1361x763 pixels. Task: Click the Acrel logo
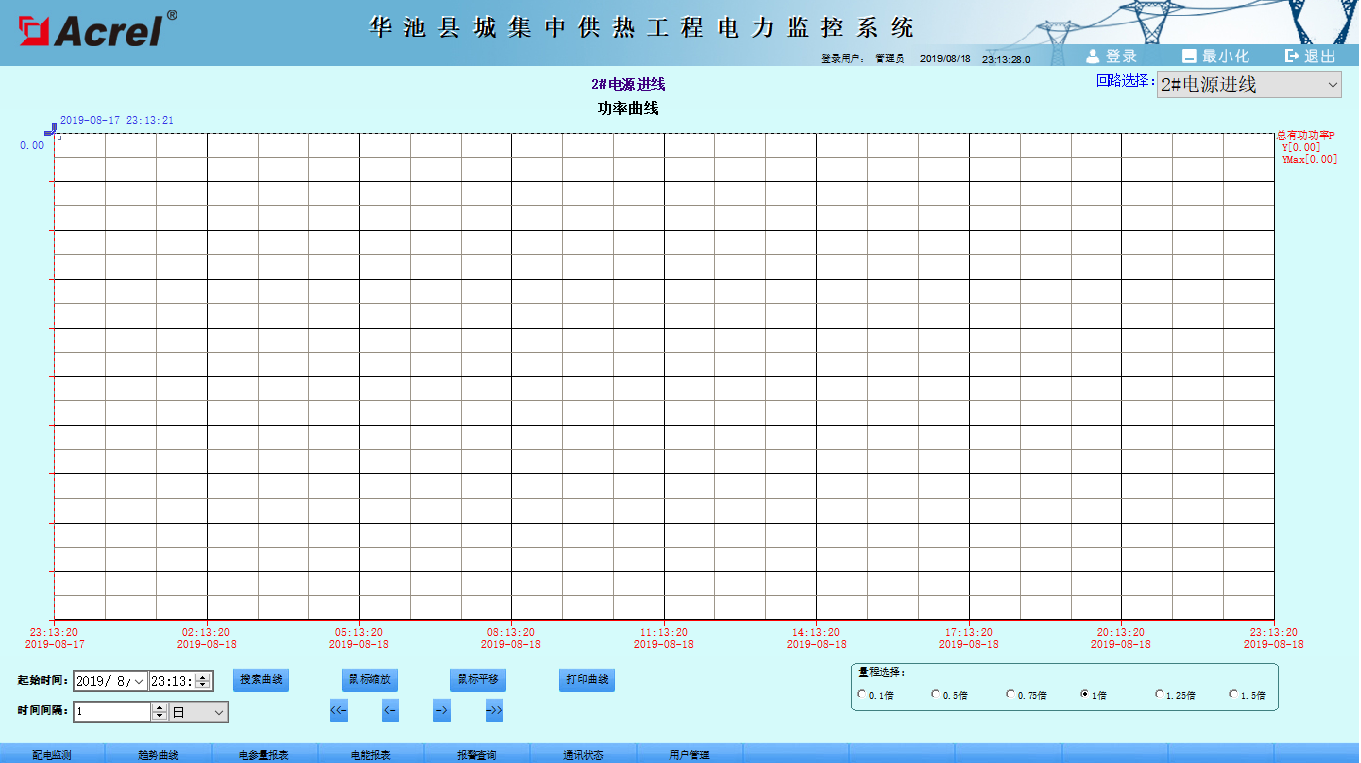pos(97,30)
